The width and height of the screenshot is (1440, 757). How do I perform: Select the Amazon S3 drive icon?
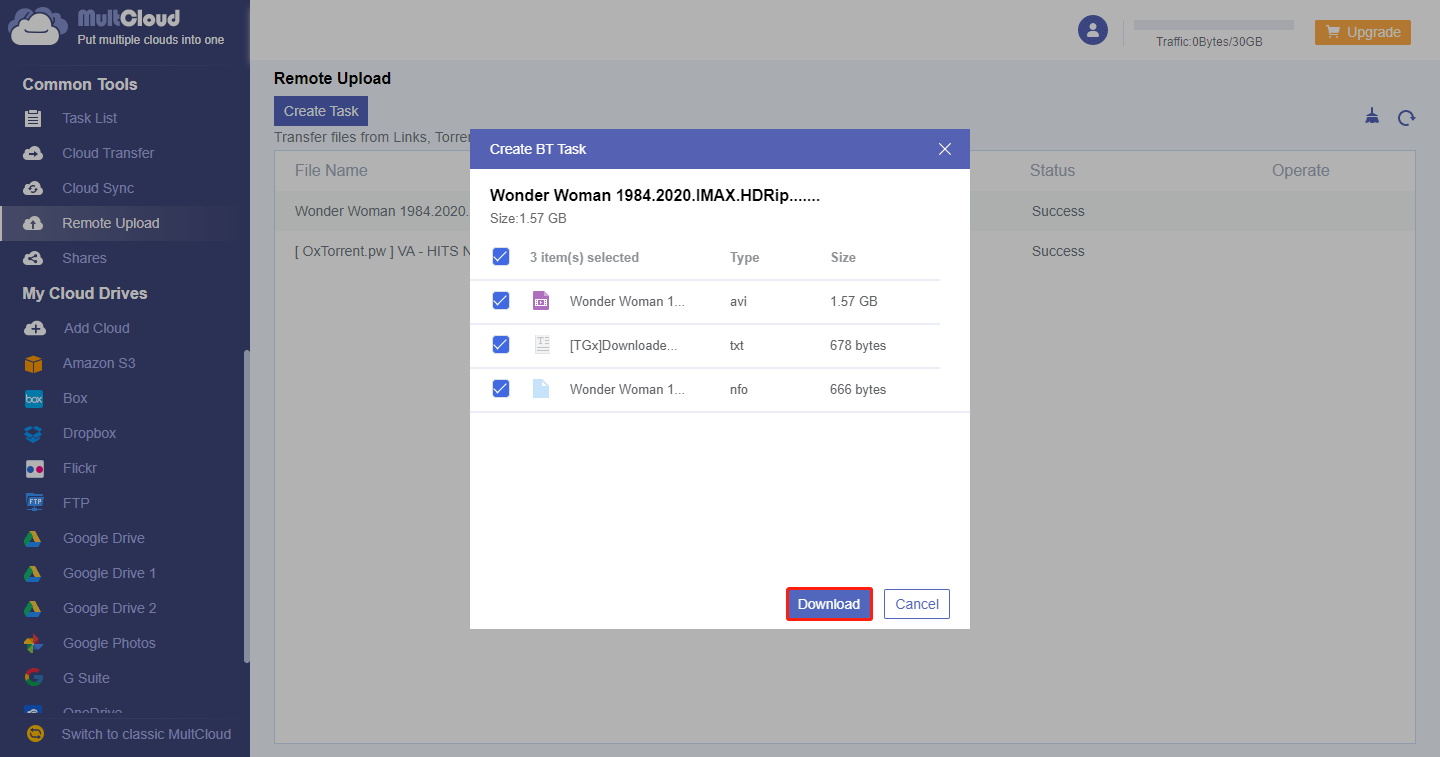(34, 363)
